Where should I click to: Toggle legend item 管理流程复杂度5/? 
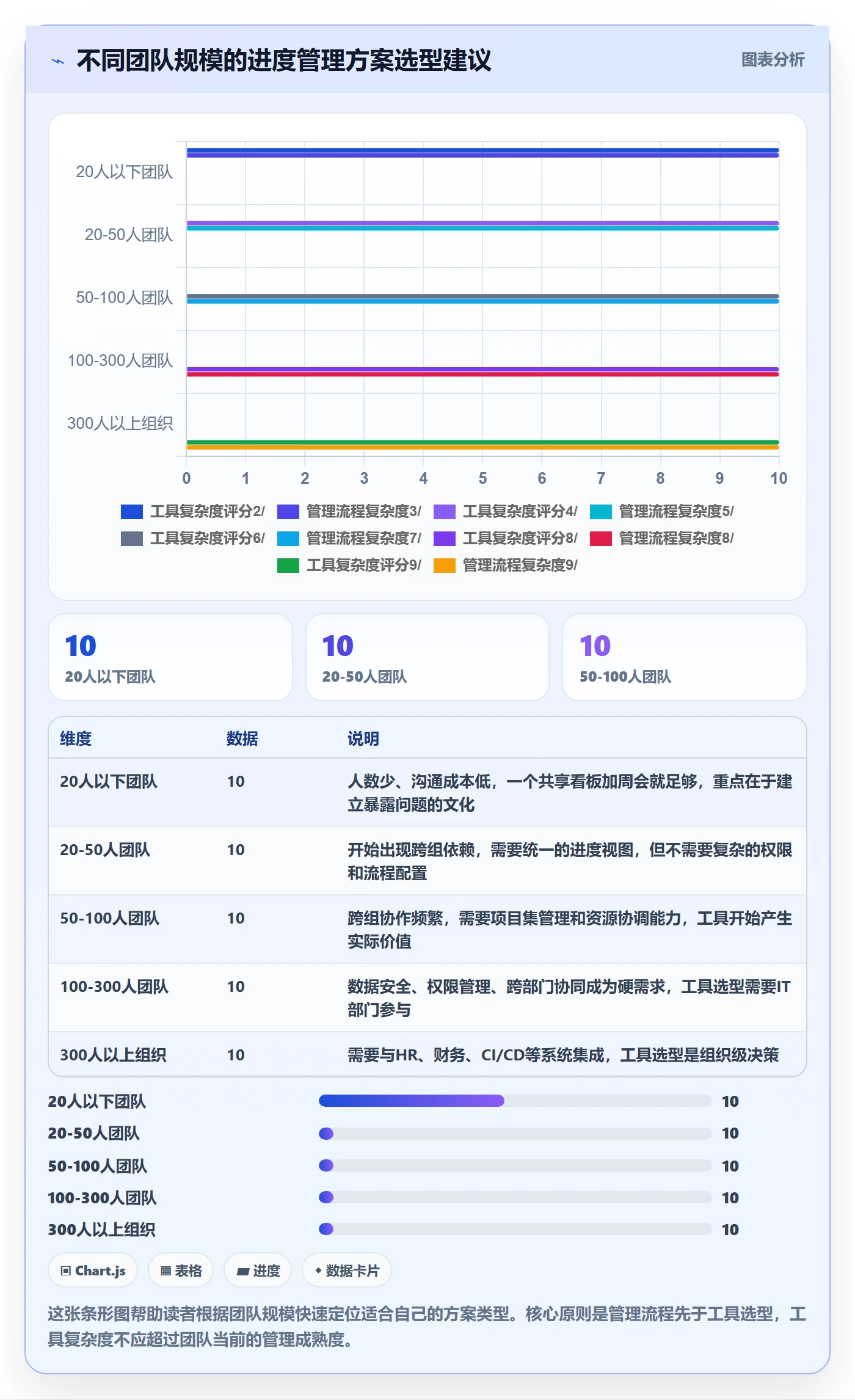[661, 512]
